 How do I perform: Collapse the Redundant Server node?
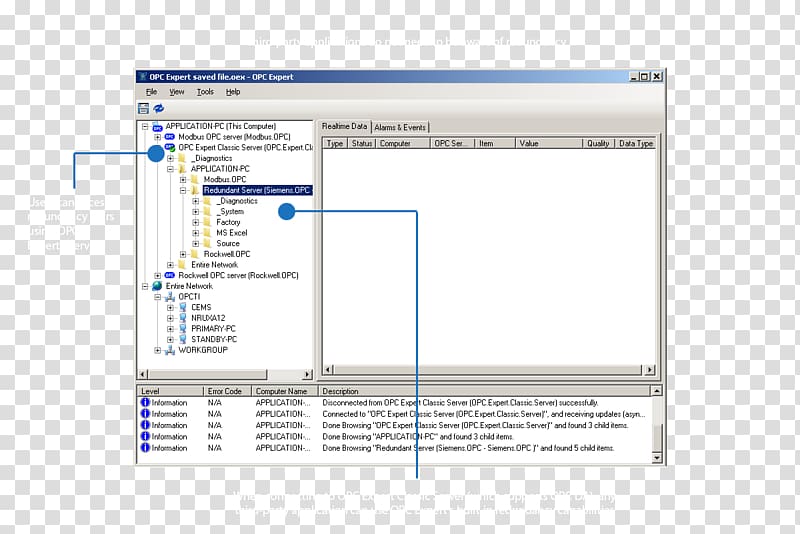point(183,190)
